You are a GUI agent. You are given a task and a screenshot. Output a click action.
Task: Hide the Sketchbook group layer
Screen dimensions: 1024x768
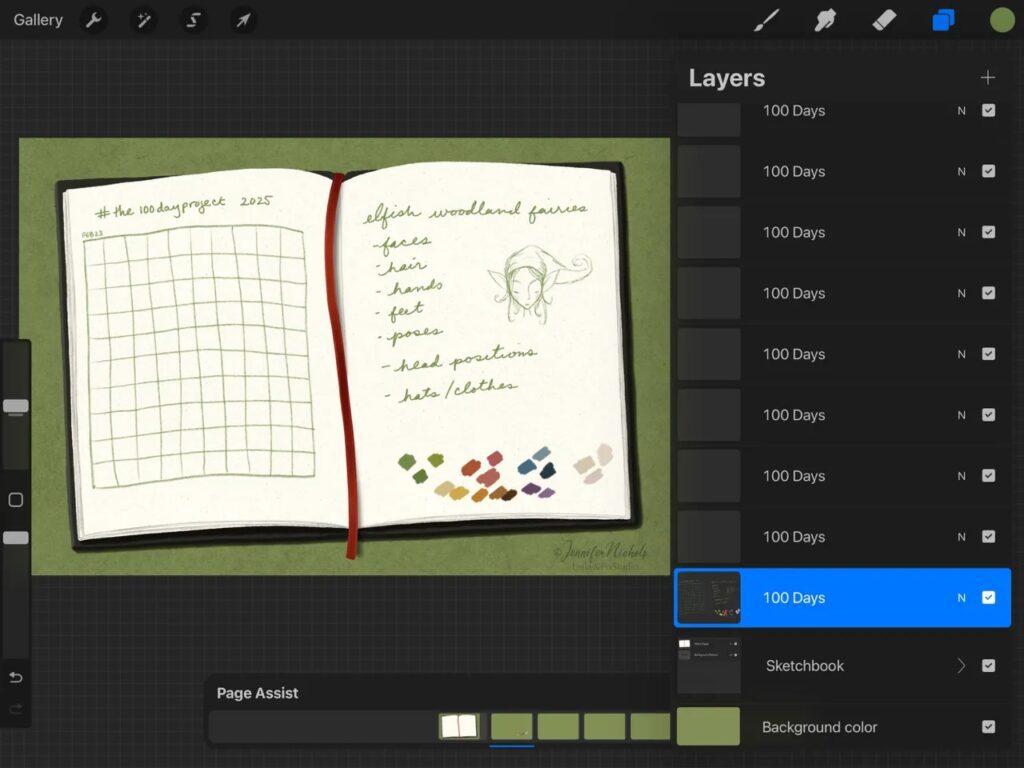coord(988,665)
